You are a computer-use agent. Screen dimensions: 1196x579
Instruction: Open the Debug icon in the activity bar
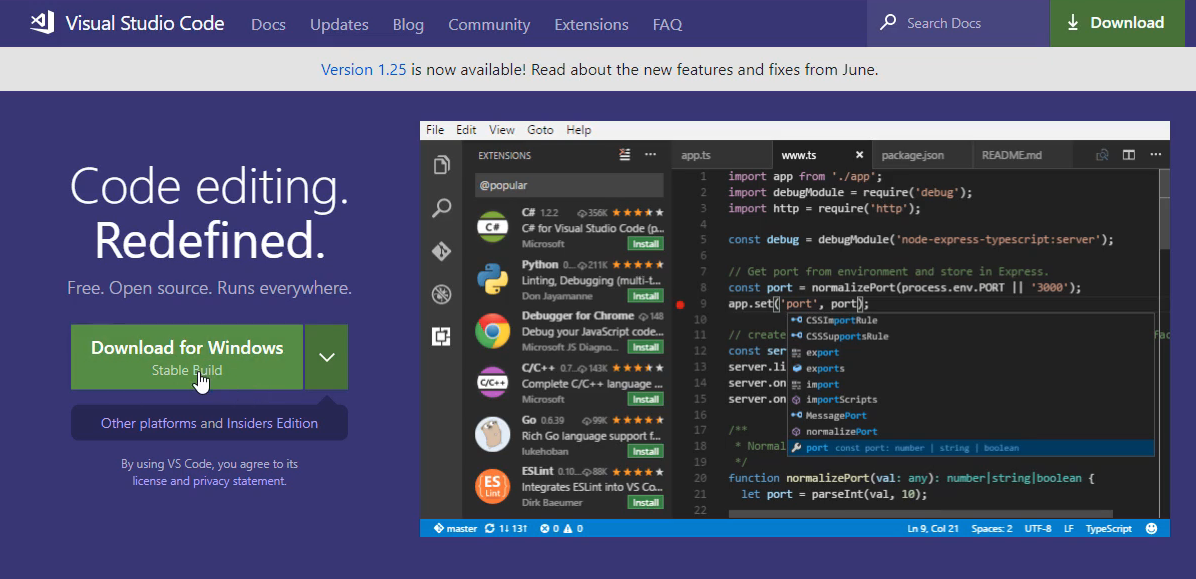pos(442,294)
